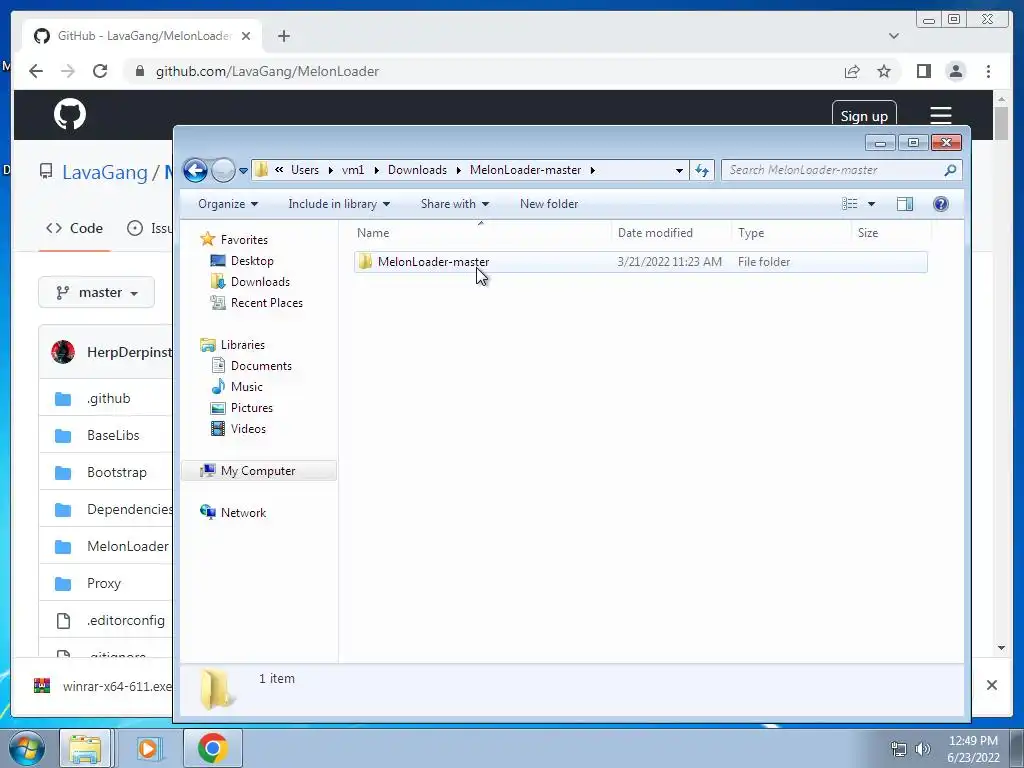
Task: Click the search magnifier icon in Explorer
Action: [x=950, y=170]
